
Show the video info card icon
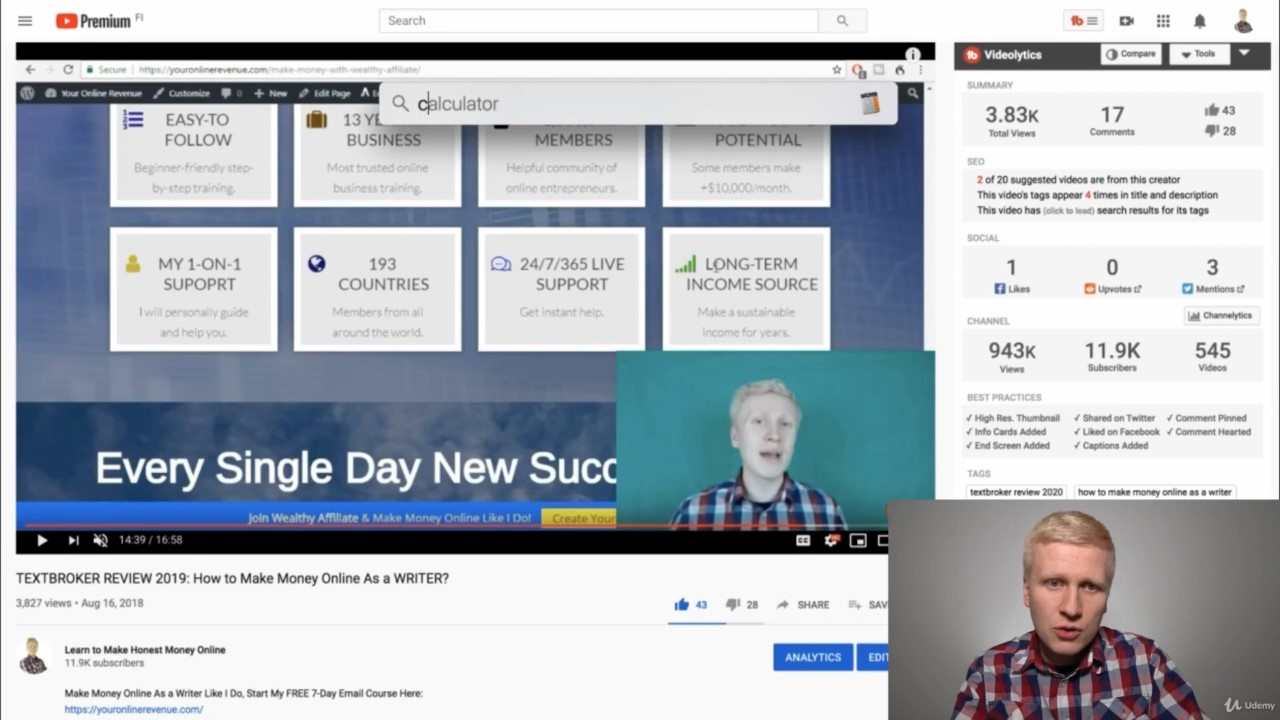[x=912, y=54]
